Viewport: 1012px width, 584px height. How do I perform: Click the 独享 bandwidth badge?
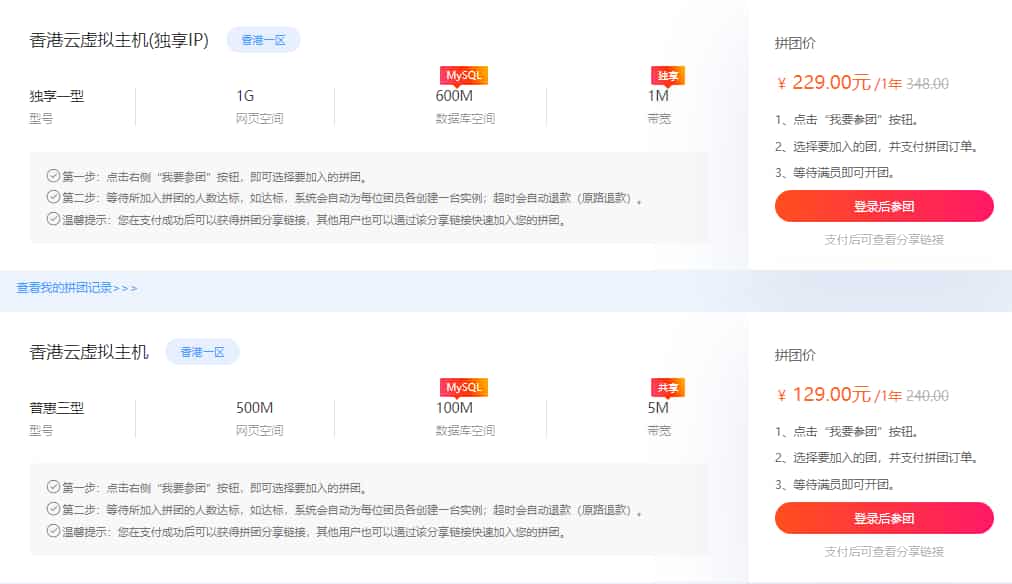click(666, 74)
